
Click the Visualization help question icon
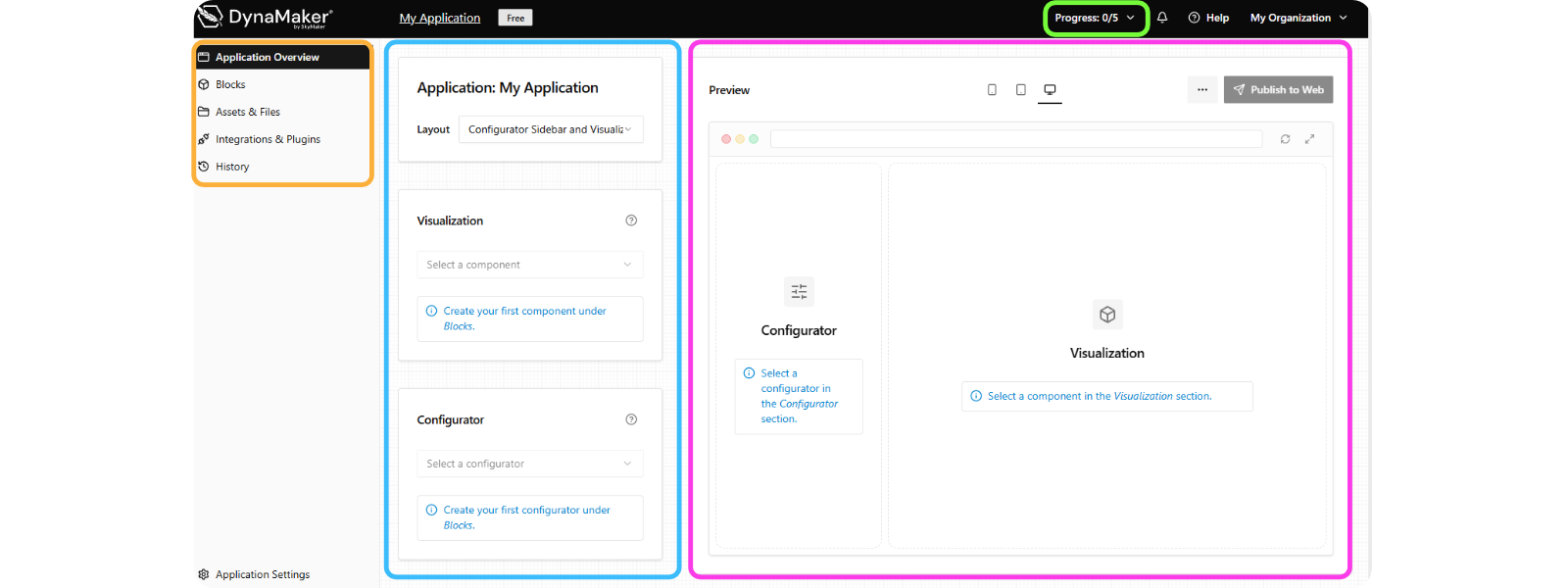(631, 220)
